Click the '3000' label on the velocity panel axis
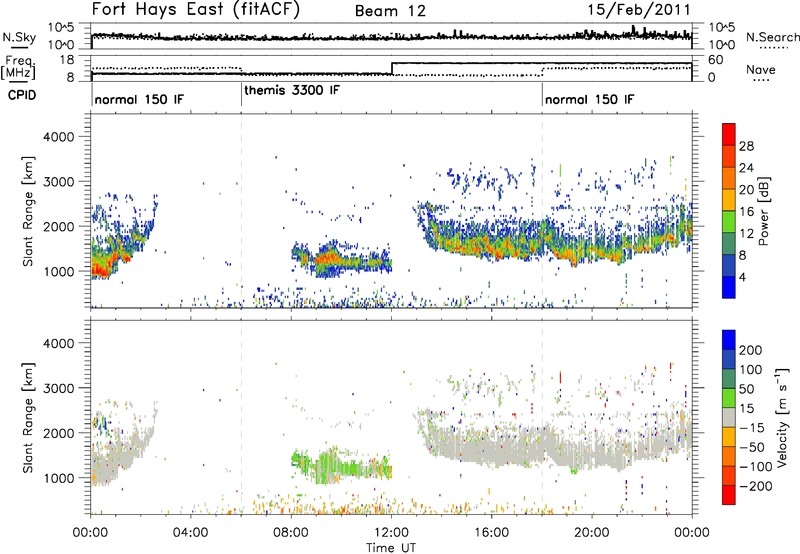This screenshot has width=800, height=554. point(58,388)
